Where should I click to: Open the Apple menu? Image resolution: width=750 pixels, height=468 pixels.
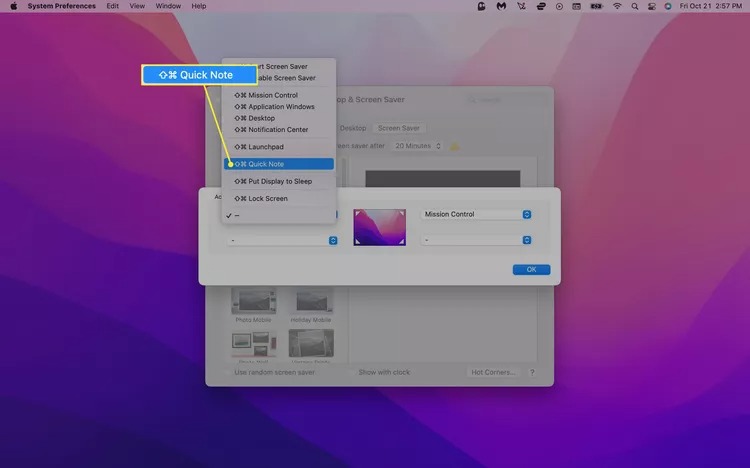point(13,6)
